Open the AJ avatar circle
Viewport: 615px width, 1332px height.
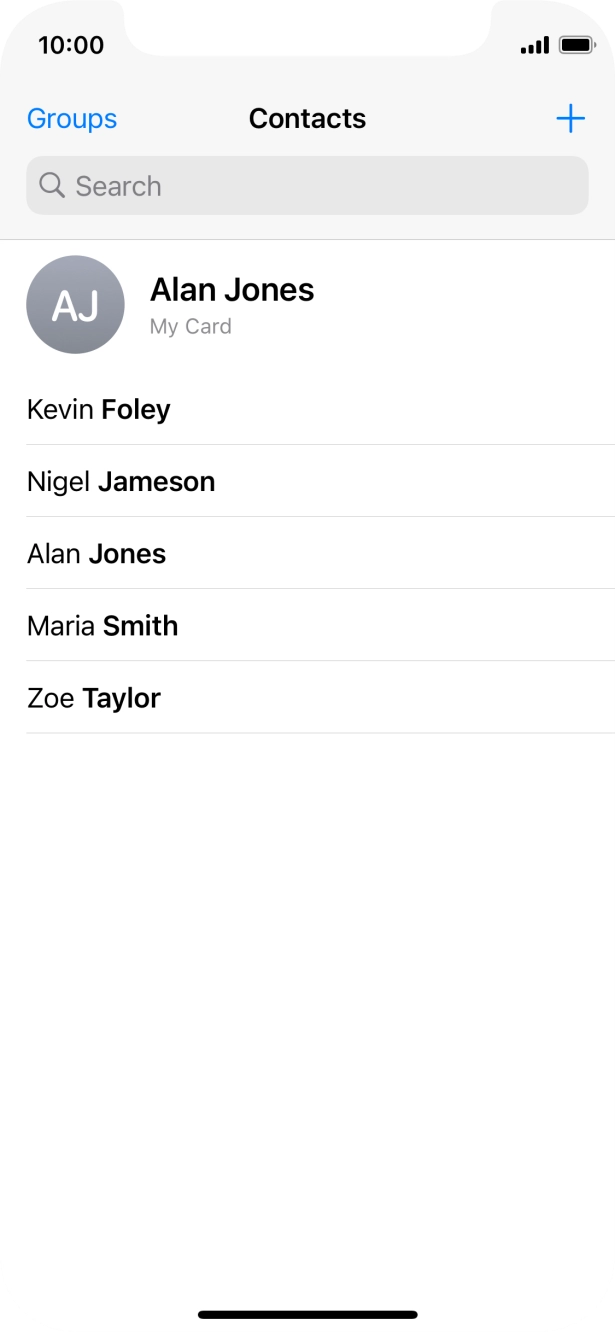point(75,305)
